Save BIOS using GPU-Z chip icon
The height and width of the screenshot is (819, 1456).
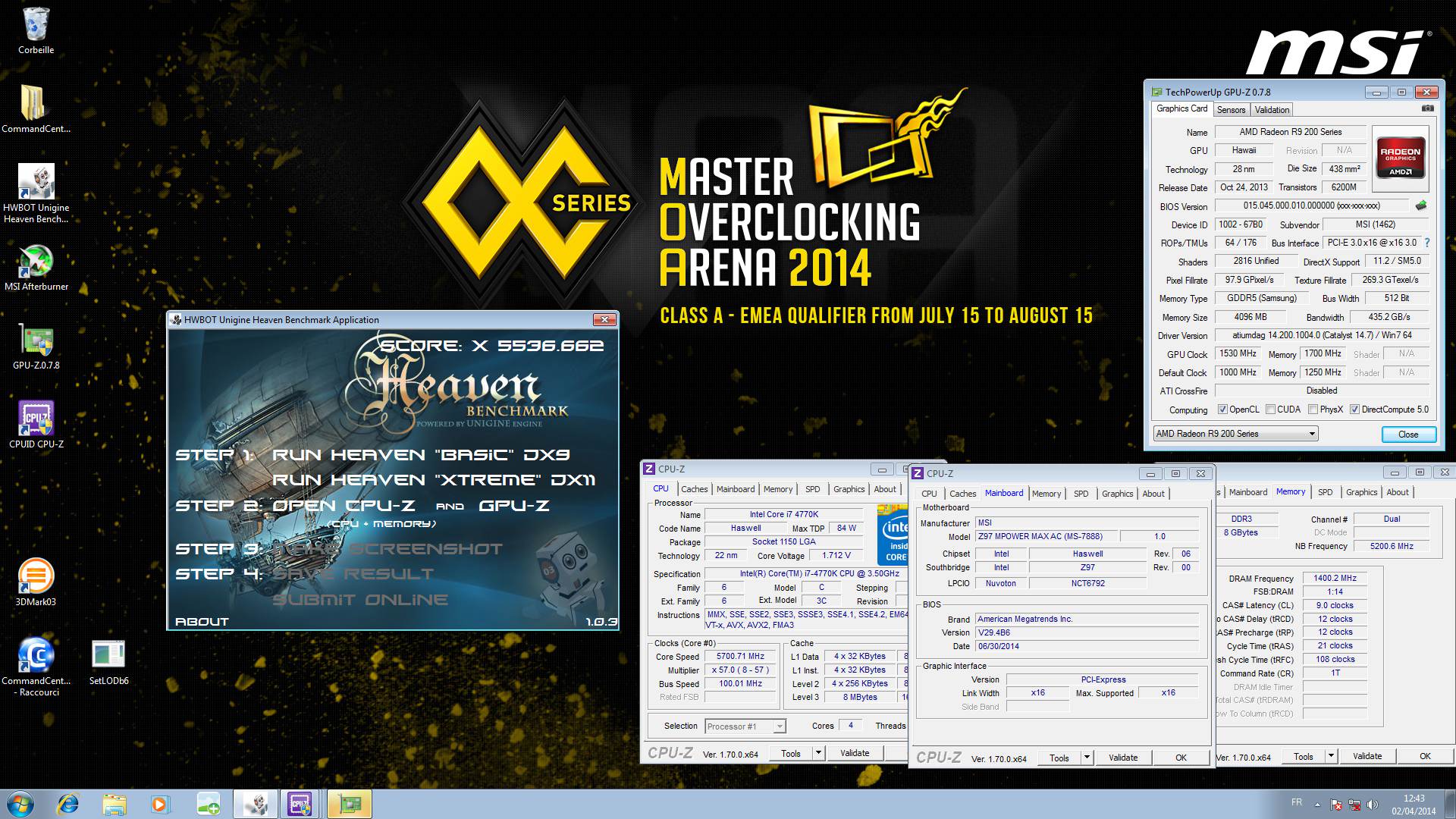[1421, 205]
